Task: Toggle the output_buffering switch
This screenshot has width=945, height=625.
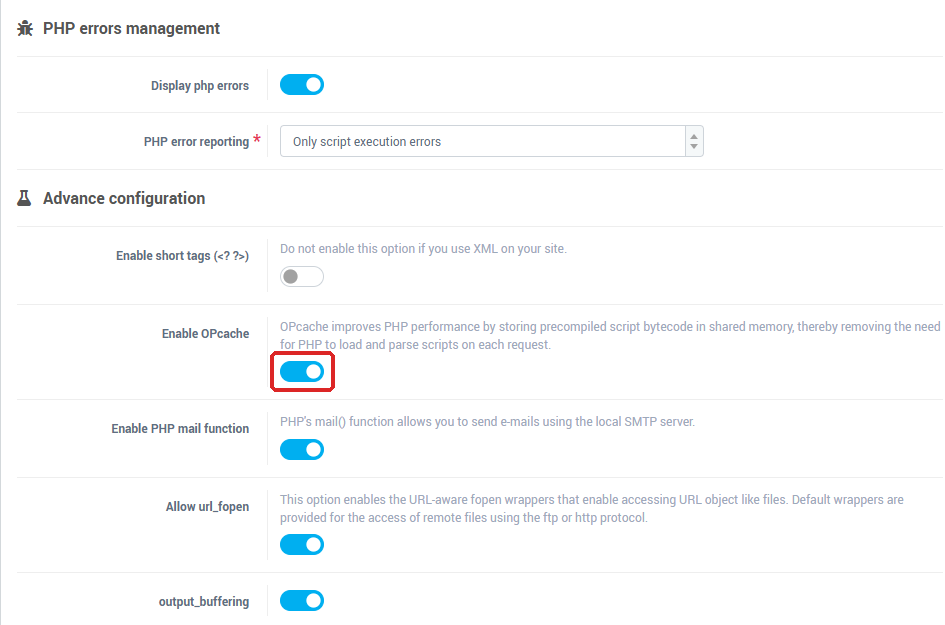Action: click(302, 601)
